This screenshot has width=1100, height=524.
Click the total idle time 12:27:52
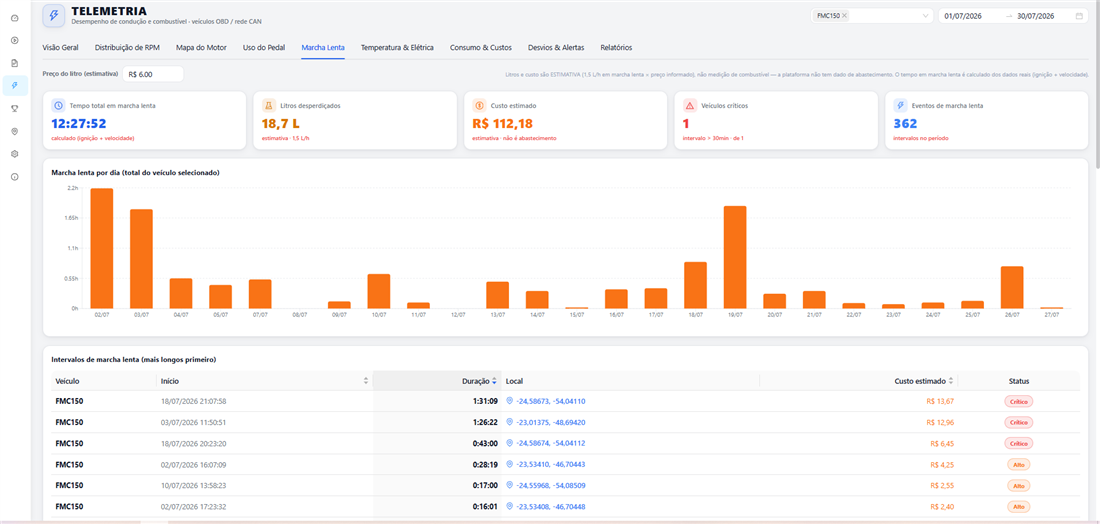[x=79, y=124]
